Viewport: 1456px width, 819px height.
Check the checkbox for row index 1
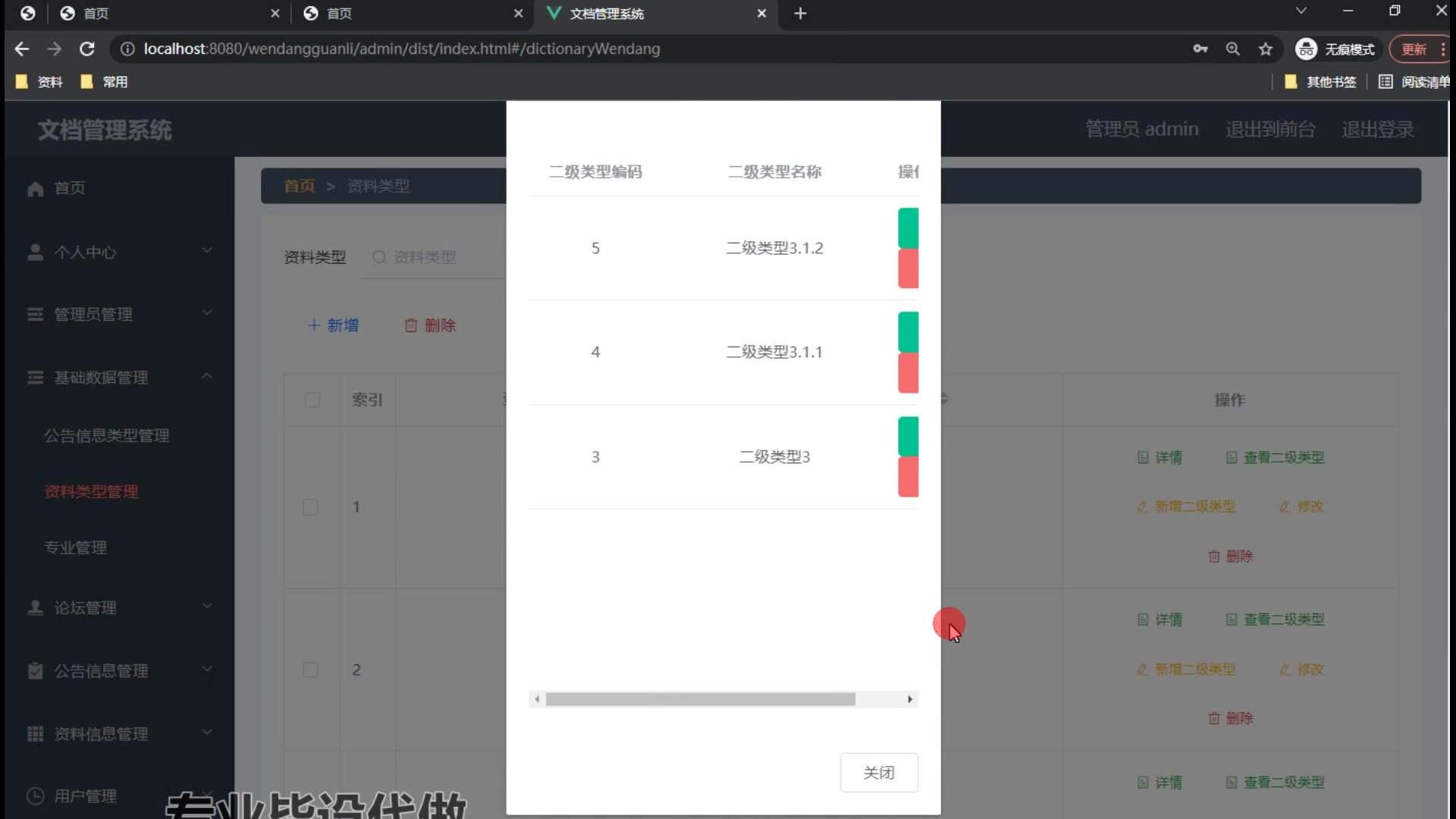[311, 507]
